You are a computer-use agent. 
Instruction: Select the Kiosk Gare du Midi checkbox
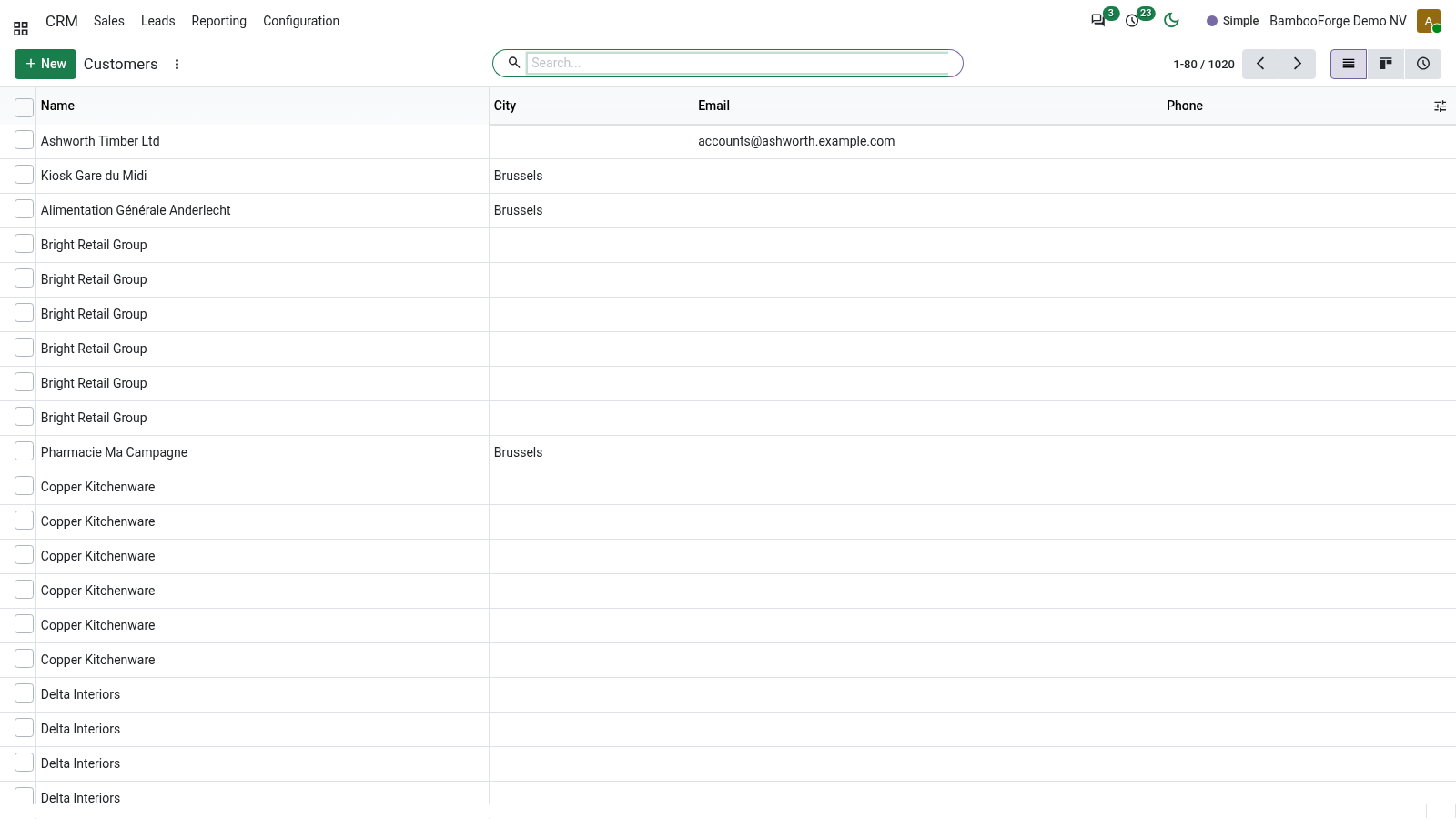click(25, 175)
